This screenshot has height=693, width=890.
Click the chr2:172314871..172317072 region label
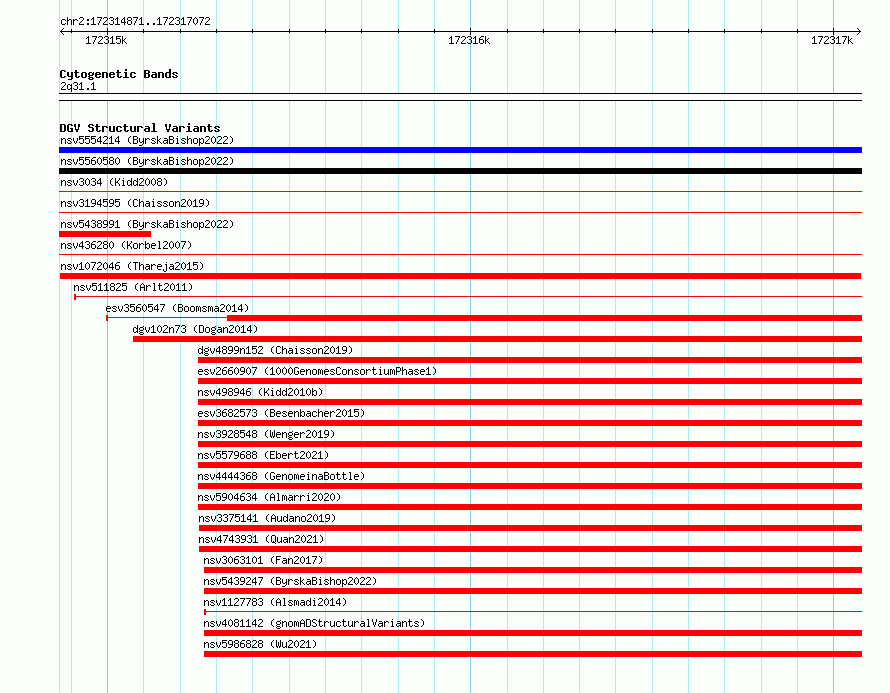point(135,22)
